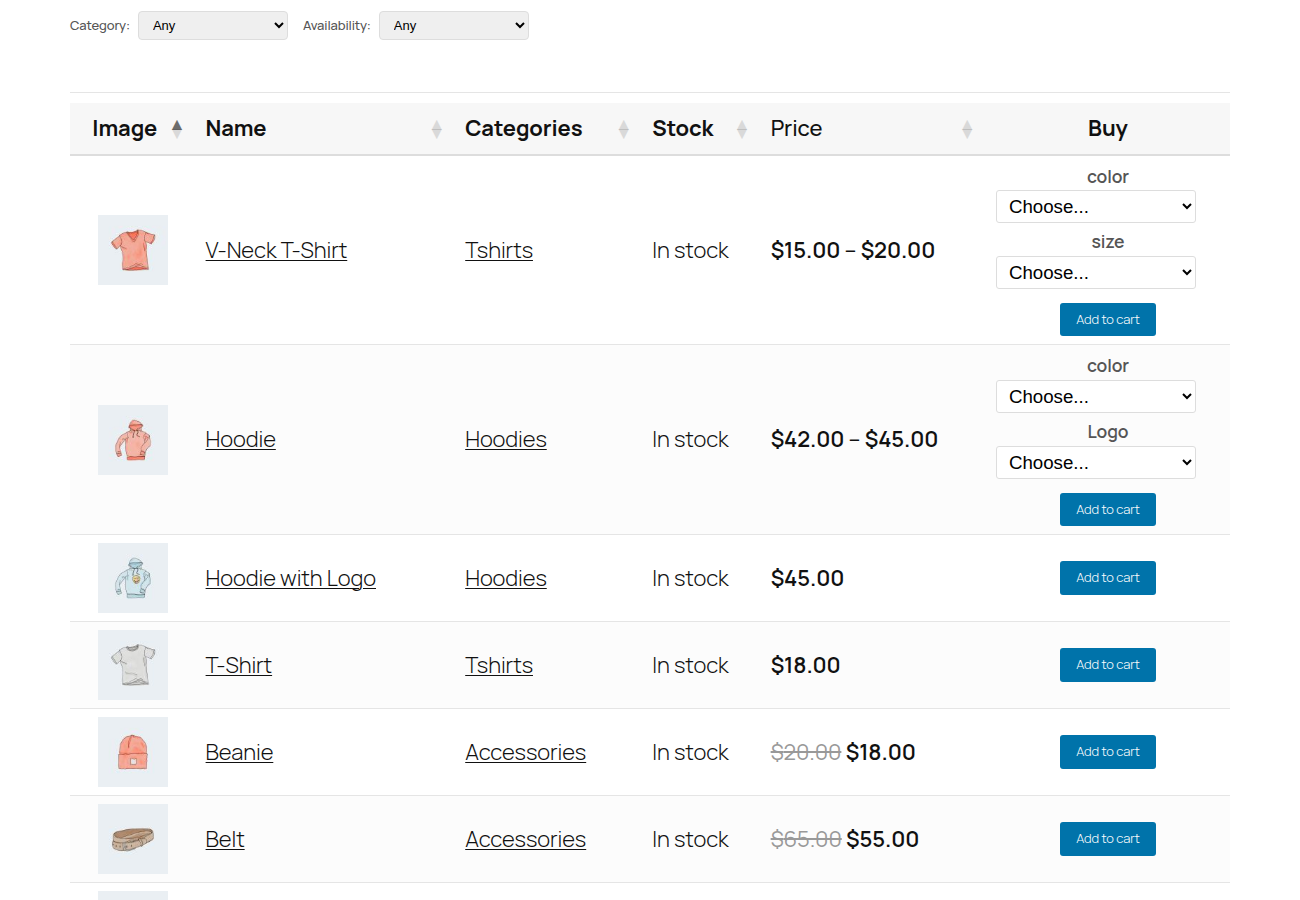Screen dimensions: 1300x900
Task: Open Hoodies category for Hoodie with Logo
Action: point(506,578)
